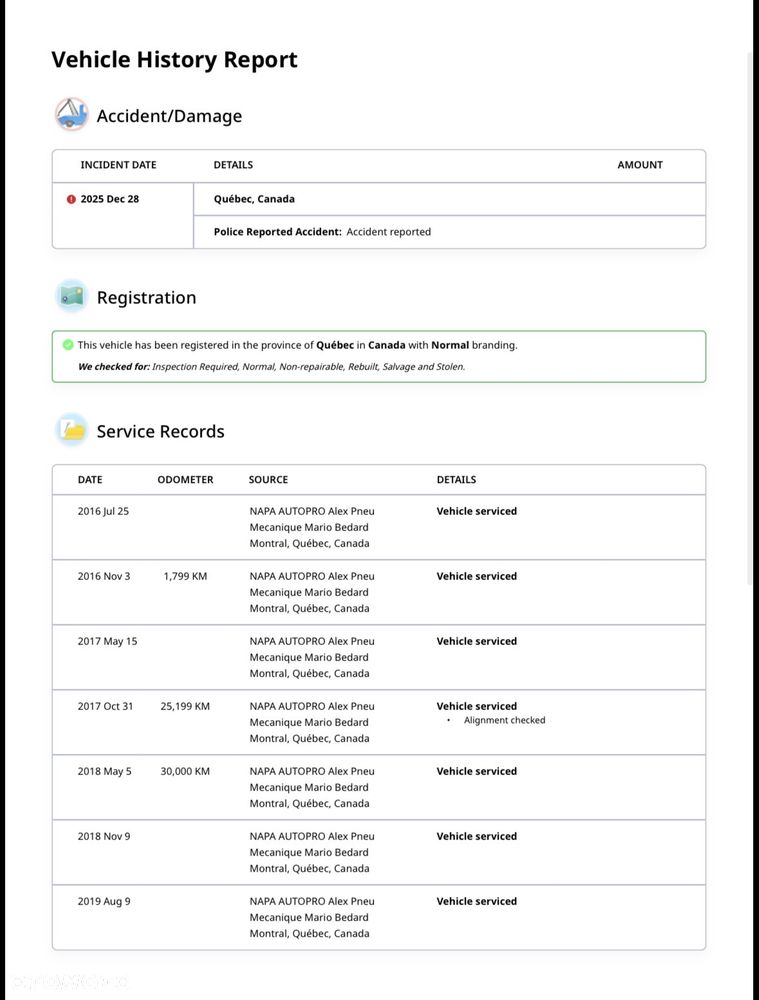Screen dimensions: 759x1000
Task: Click the Service Records heading
Action: (160, 431)
